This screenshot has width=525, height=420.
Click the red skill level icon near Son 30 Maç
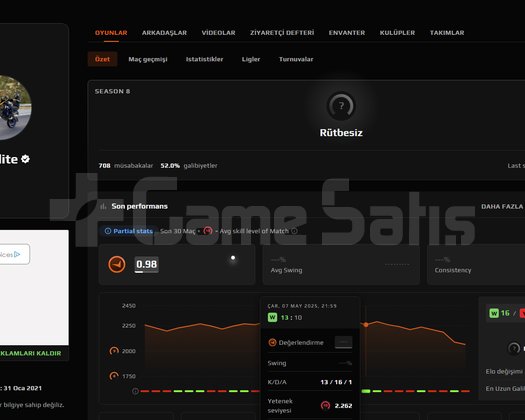click(208, 231)
